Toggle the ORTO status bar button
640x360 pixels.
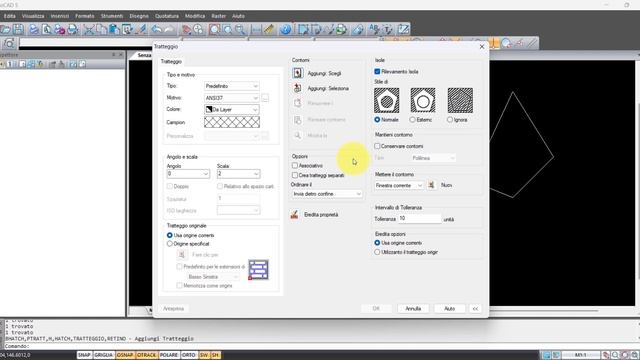click(x=189, y=355)
